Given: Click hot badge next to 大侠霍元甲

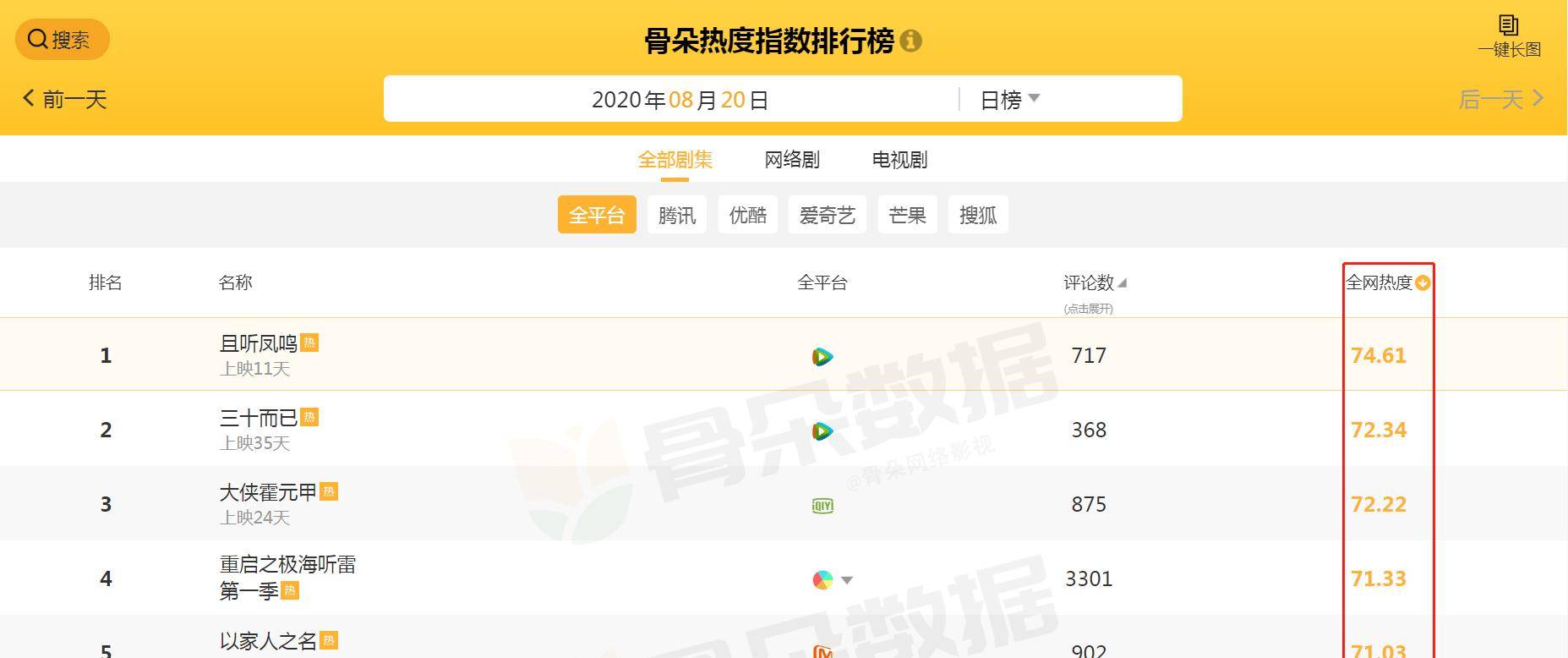Looking at the screenshot, I should pos(329,491).
